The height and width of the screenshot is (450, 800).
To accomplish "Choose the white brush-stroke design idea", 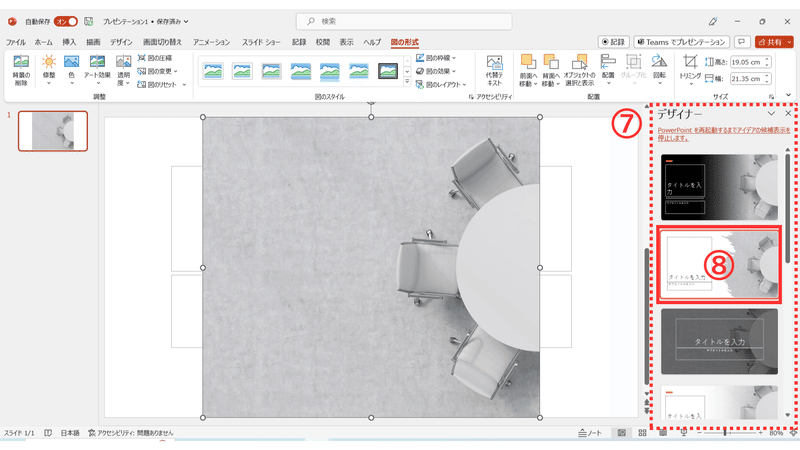I will pyautogui.click(x=719, y=264).
